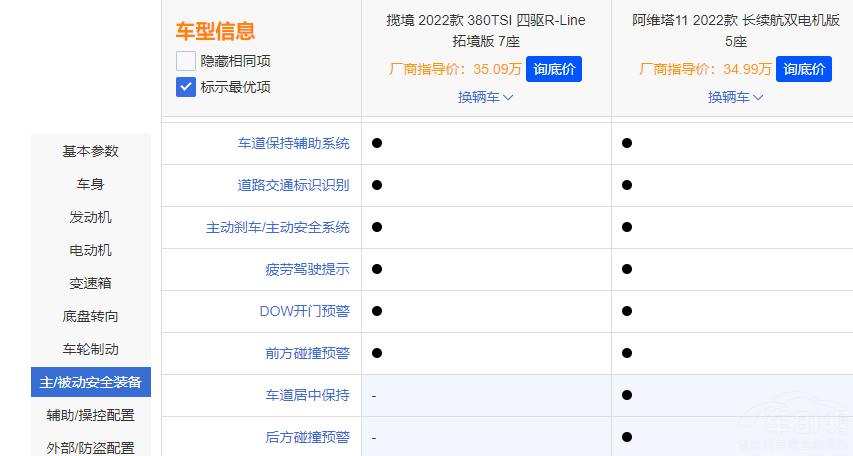
Task: Open DOW开门预警 feature link
Action: (304, 311)
